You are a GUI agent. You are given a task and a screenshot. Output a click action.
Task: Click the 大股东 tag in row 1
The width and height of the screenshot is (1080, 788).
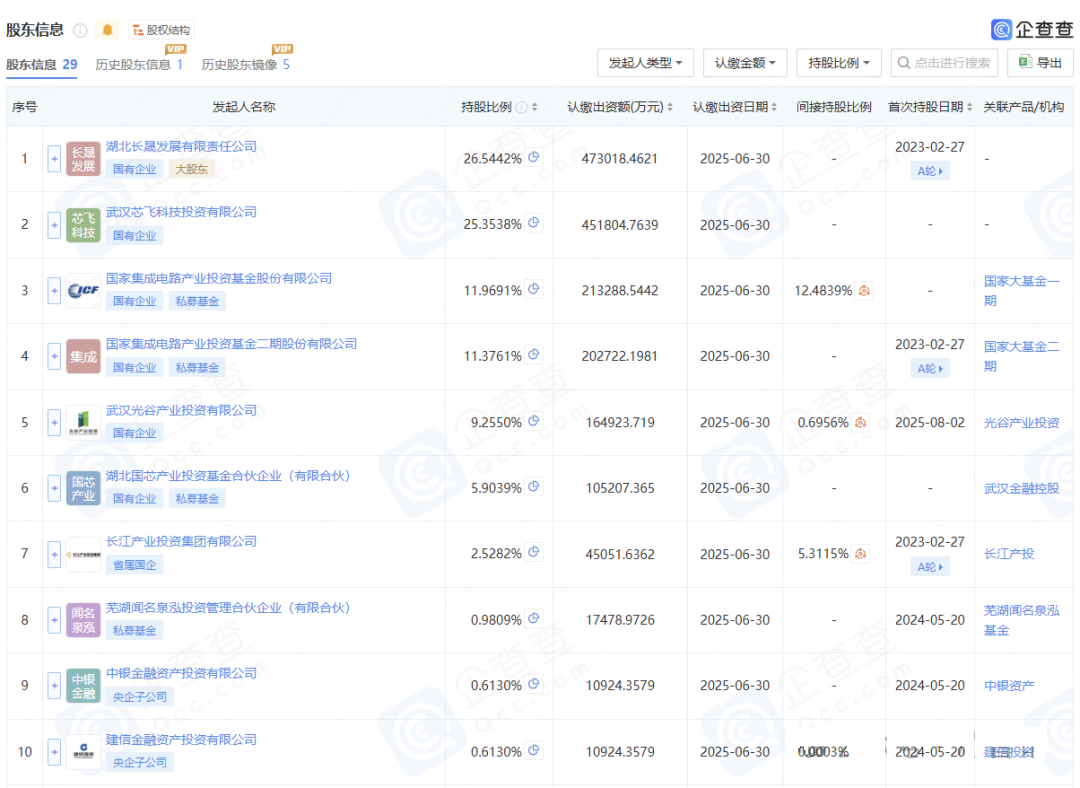[191, 169]
